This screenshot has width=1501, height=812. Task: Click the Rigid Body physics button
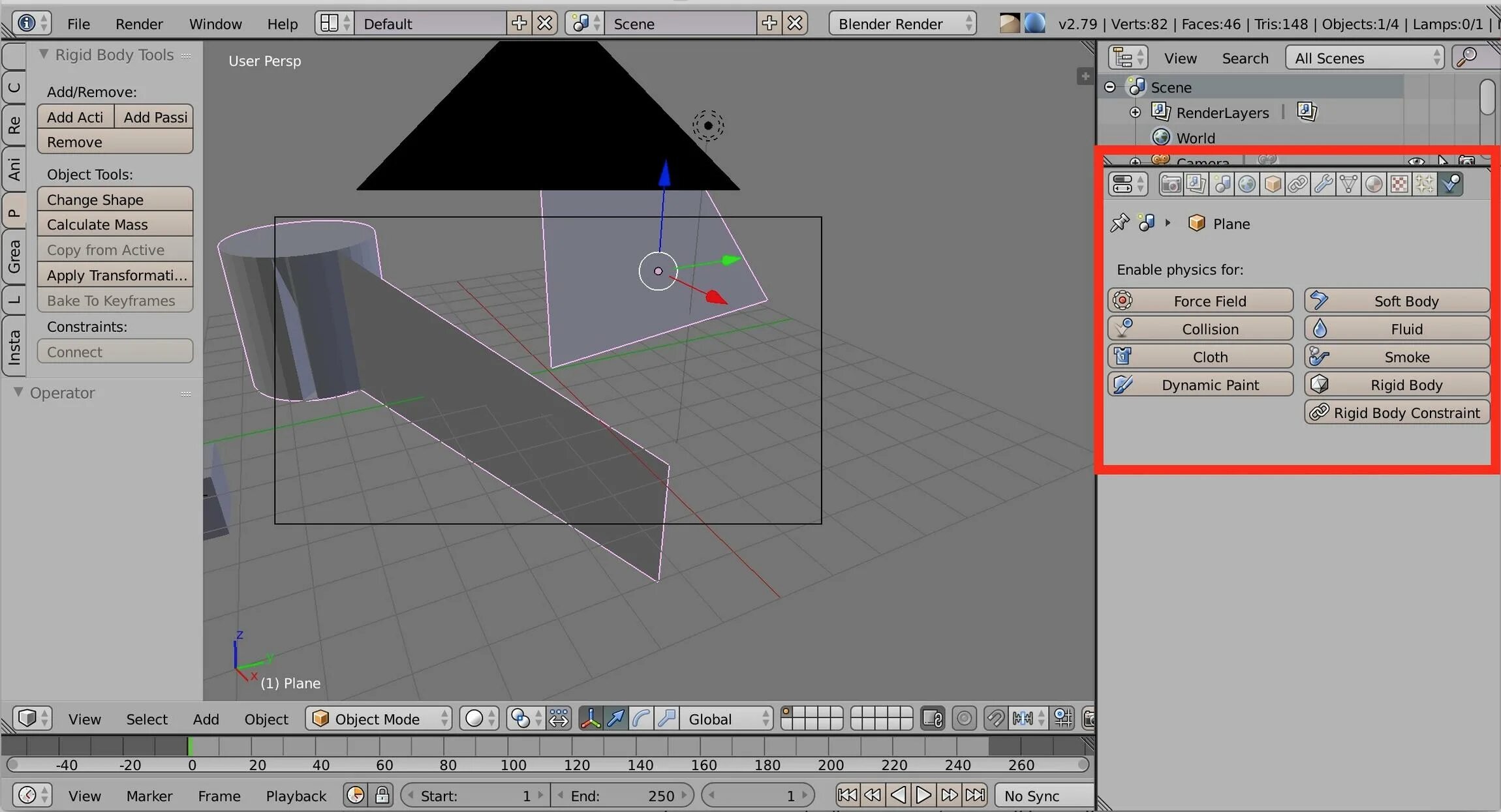pos(1397,385)
